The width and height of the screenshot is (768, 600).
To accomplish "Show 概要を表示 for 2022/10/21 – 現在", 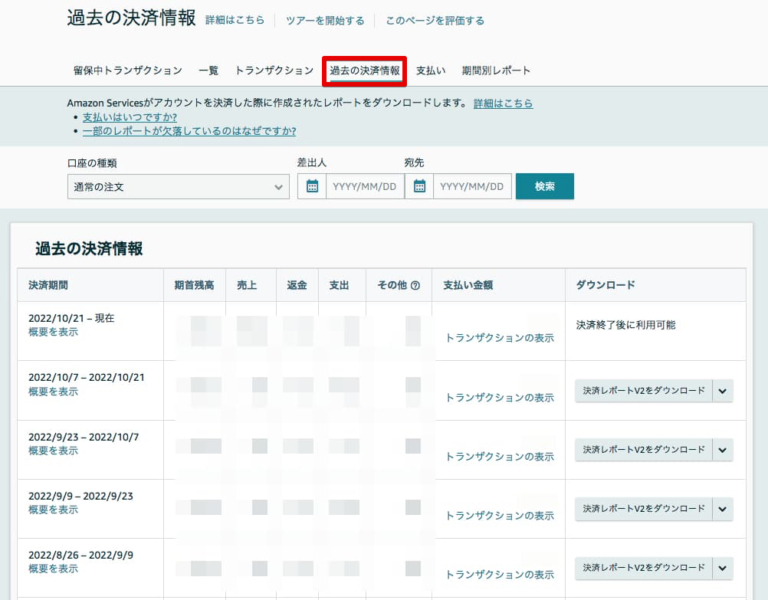I will point(53,332).
